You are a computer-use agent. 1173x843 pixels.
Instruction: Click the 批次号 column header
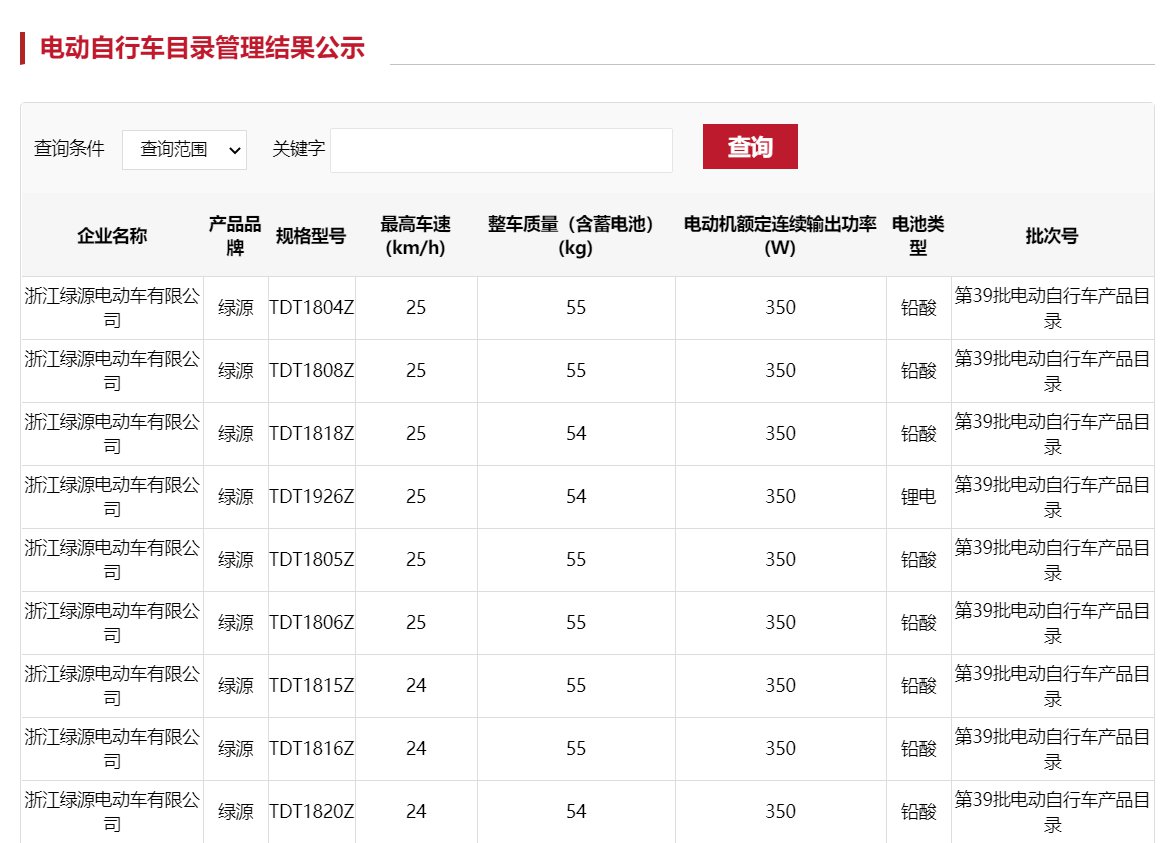pos(1051,236)
